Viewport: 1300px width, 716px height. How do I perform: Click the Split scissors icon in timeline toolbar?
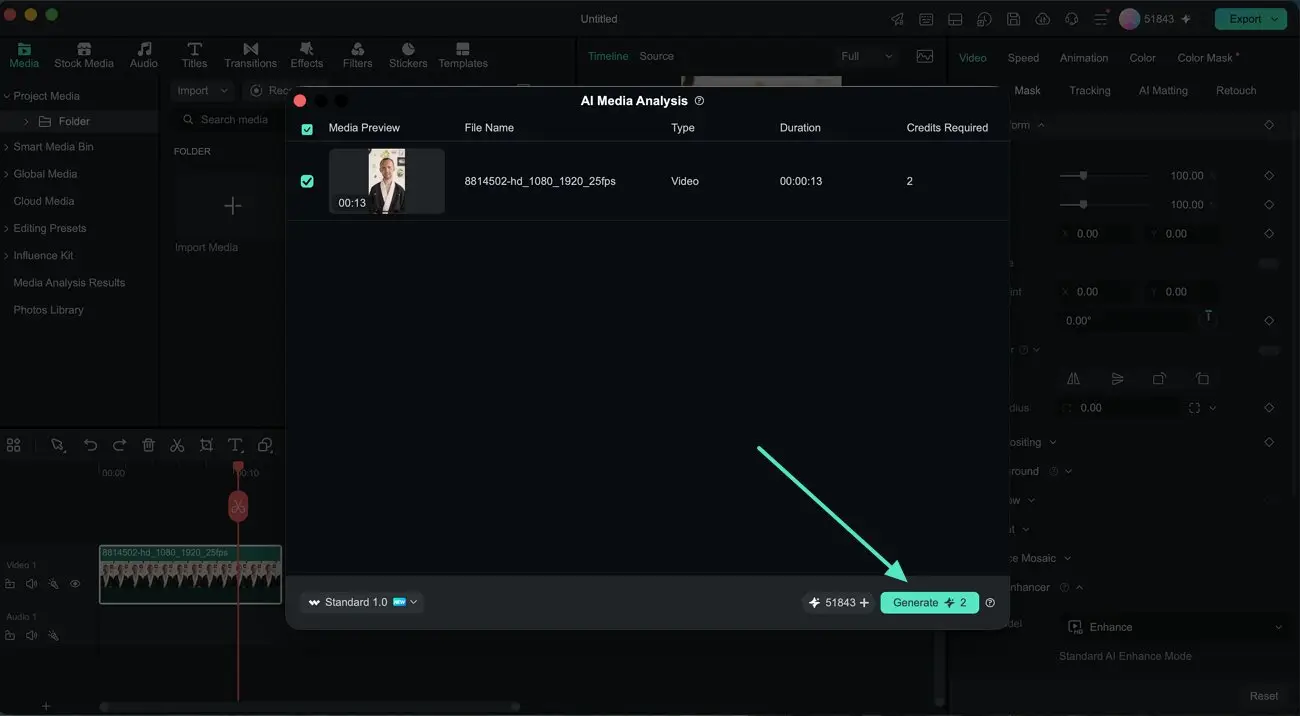click(177, 446)
